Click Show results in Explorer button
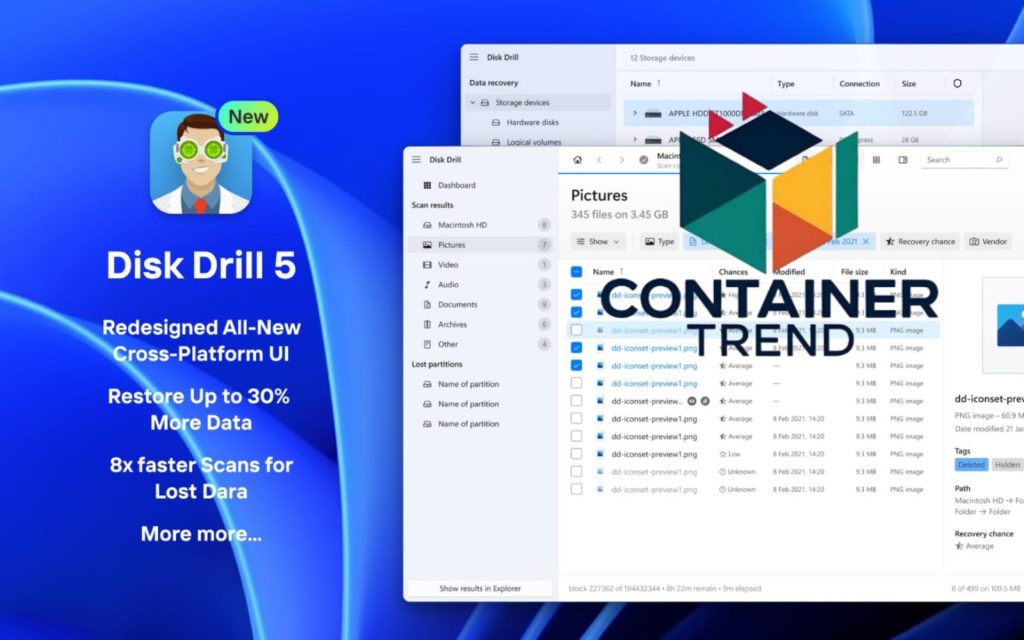Image resolution: width=1024 pixels, height=640 pixels. pyautogui.click(x=480, y=588)
